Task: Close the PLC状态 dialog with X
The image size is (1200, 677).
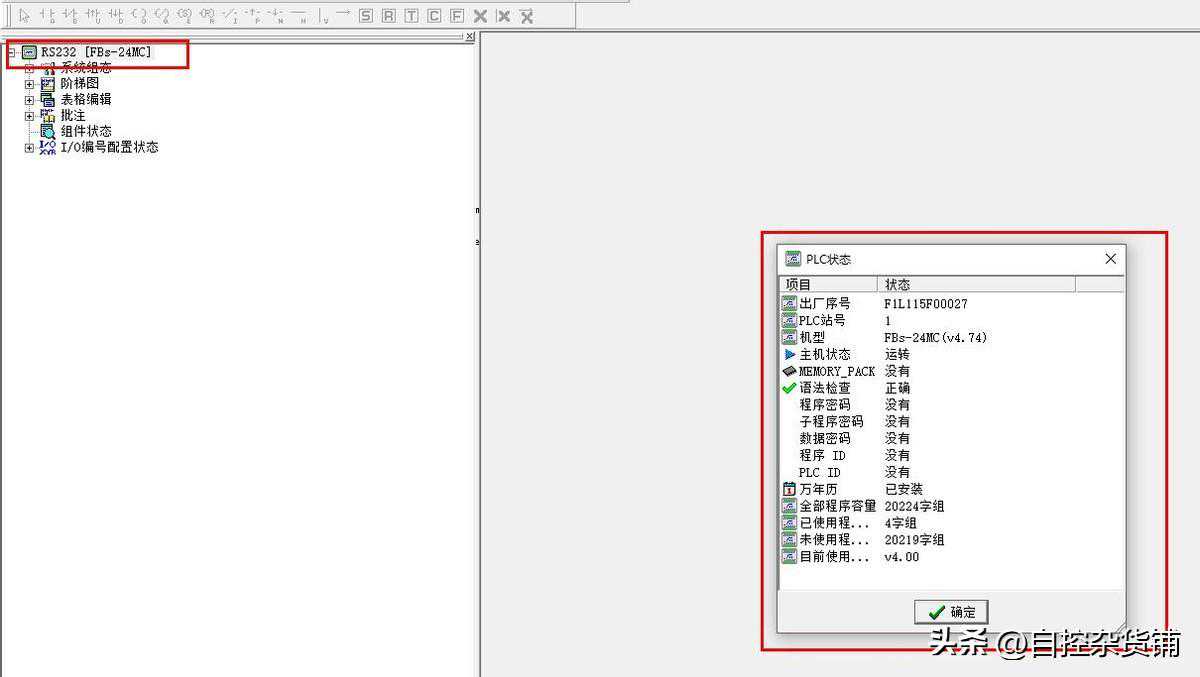Action: [1110, 259]
